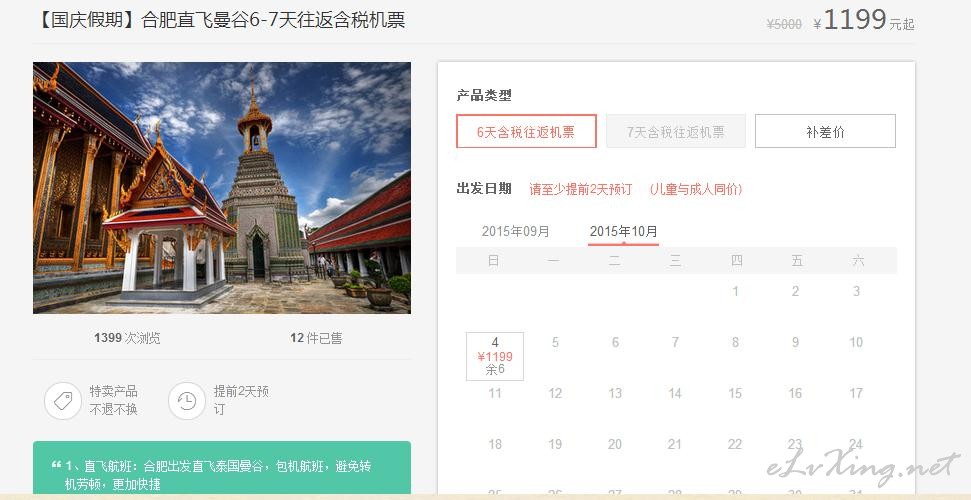
Task: Click calendar date 17
Action: pos(856,393)
